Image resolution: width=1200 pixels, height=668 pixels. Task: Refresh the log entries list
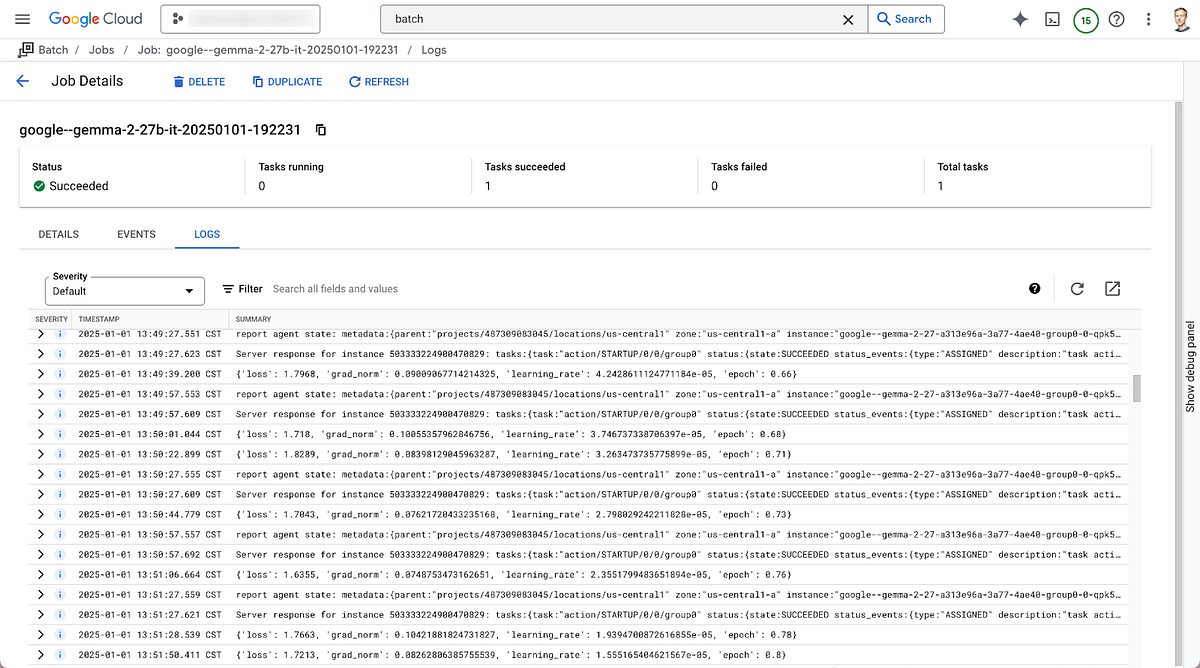click(x=1077, y=288)
